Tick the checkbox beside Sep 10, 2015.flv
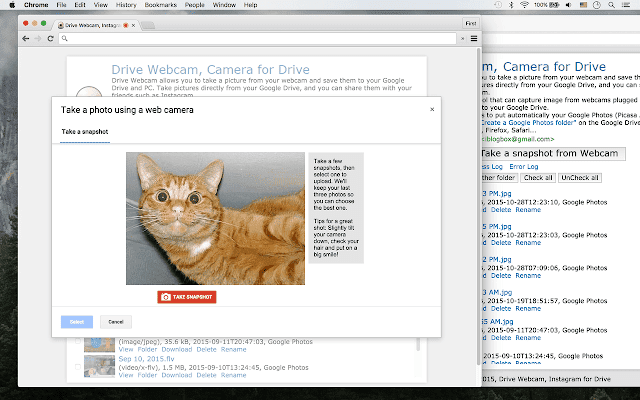Viewport: 640px width, 400px height. pyautogui.click(x=78, y=367)
